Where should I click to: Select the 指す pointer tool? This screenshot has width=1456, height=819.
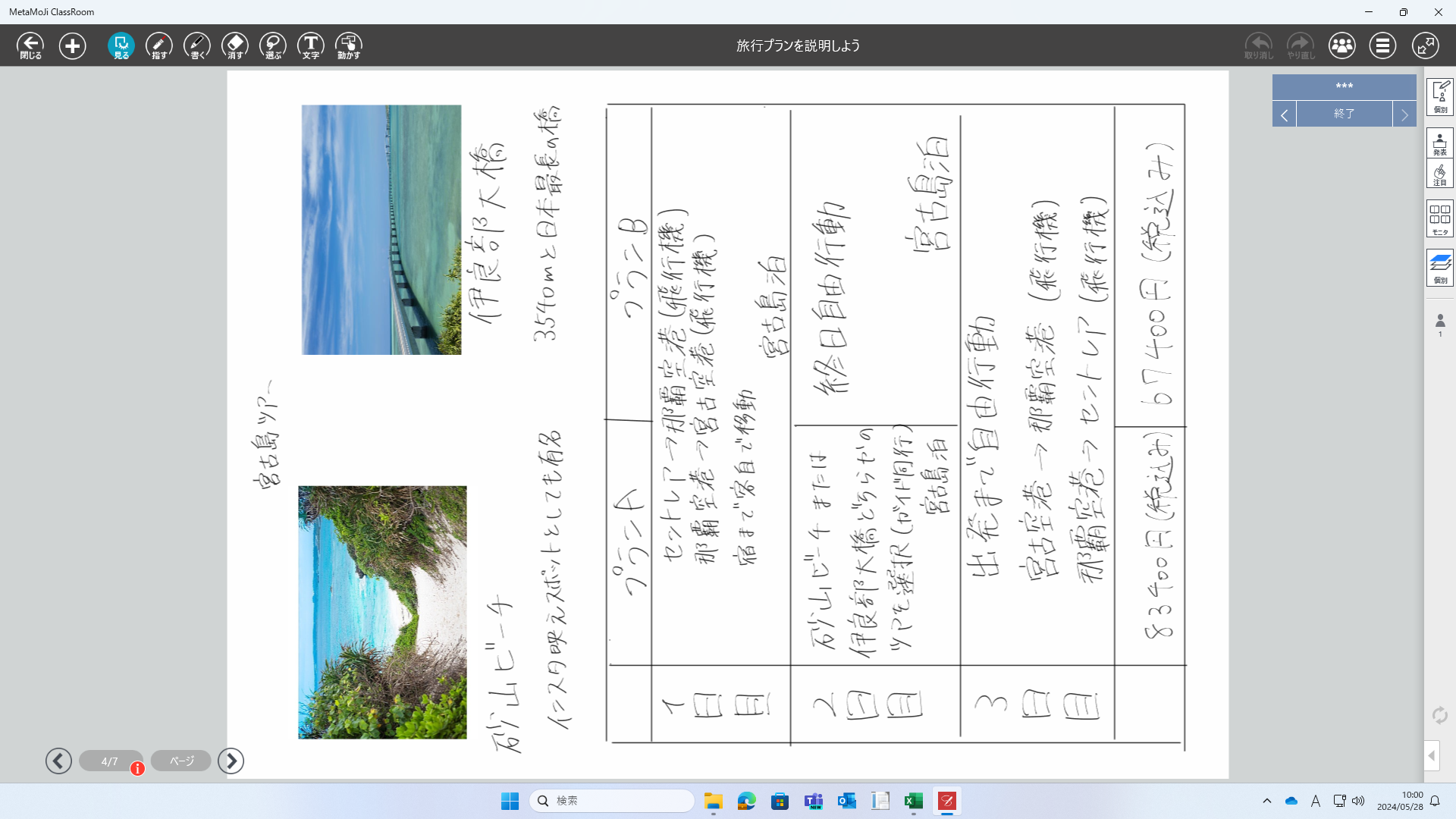[159, 45]
